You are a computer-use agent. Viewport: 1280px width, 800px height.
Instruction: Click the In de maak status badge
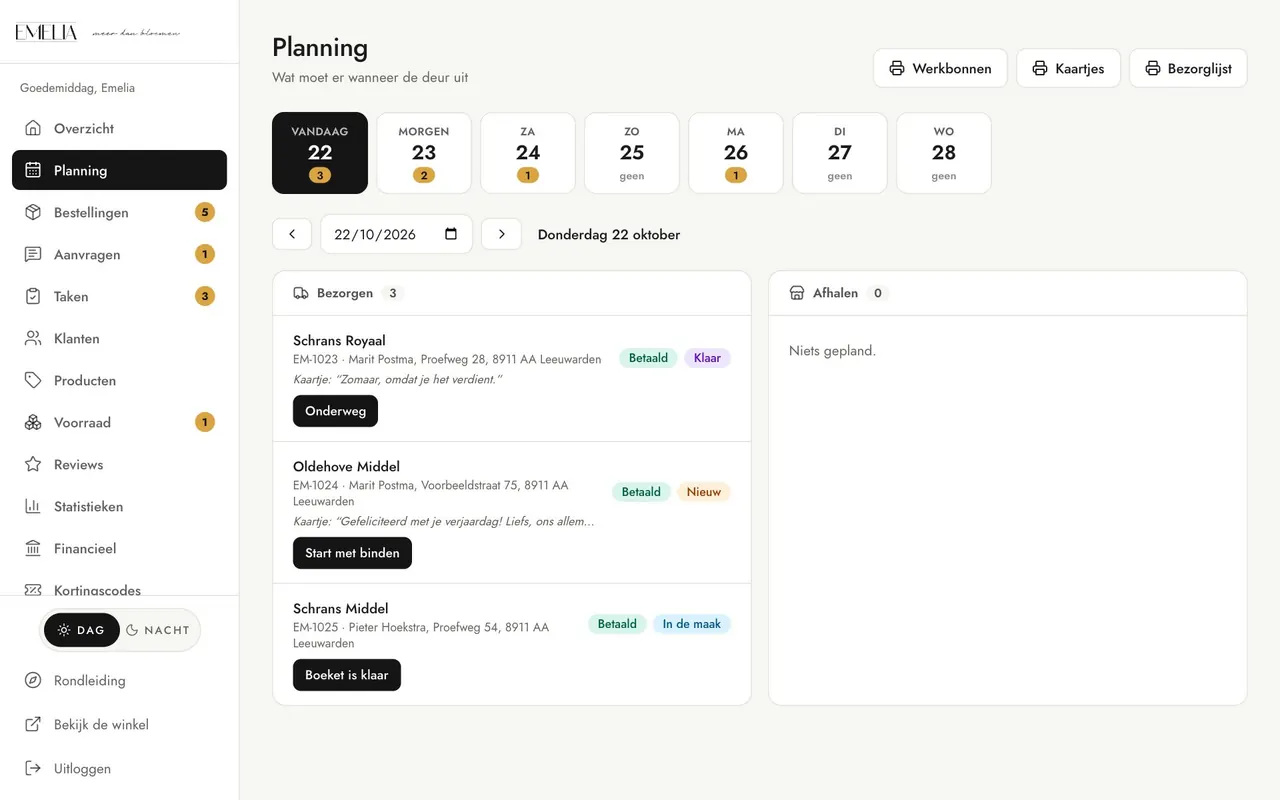(x=692, y=624)
